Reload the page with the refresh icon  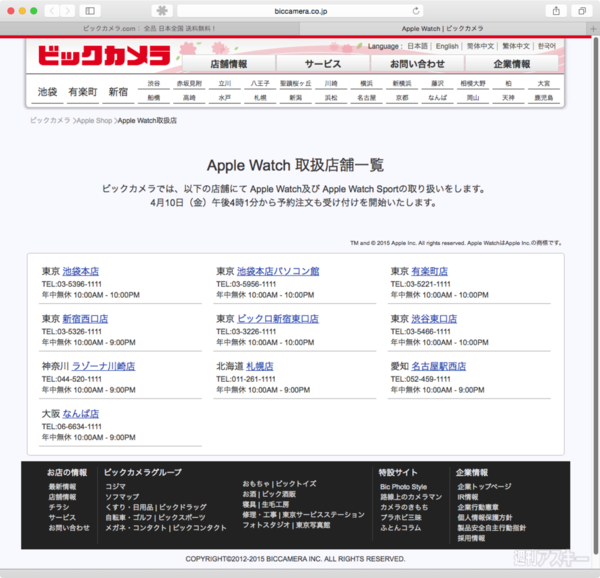(x=416, y=11)
